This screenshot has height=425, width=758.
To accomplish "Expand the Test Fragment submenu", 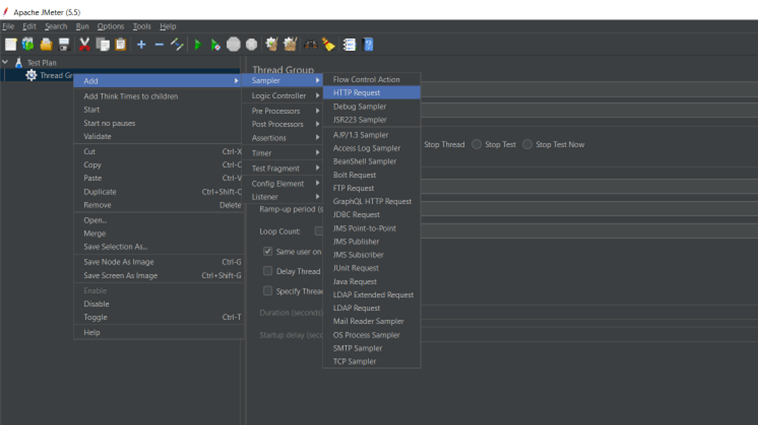I will 282,168.
